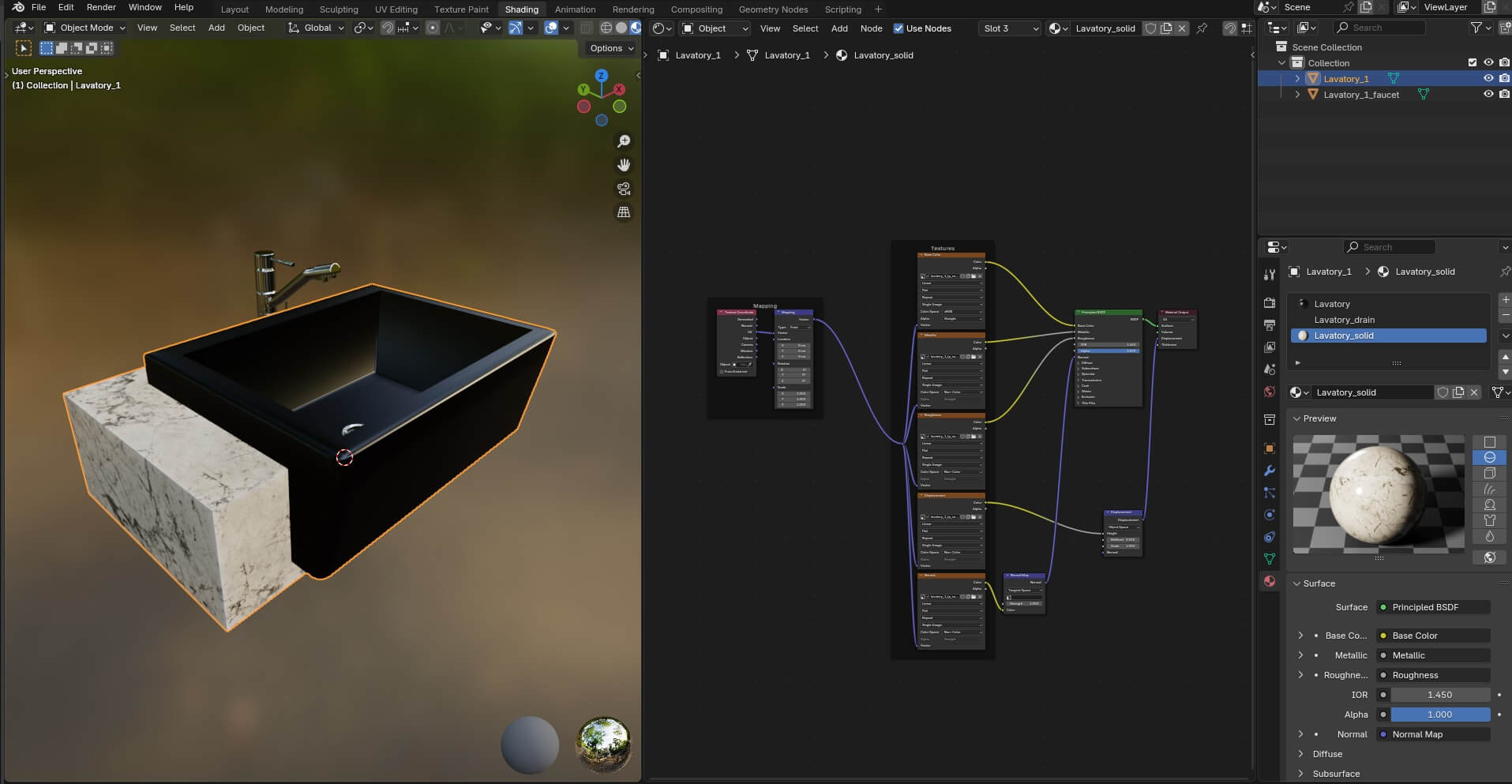Toggle camera view icon in viewport
This screenshot has height=784, width=1512.
tap(624, 189)
